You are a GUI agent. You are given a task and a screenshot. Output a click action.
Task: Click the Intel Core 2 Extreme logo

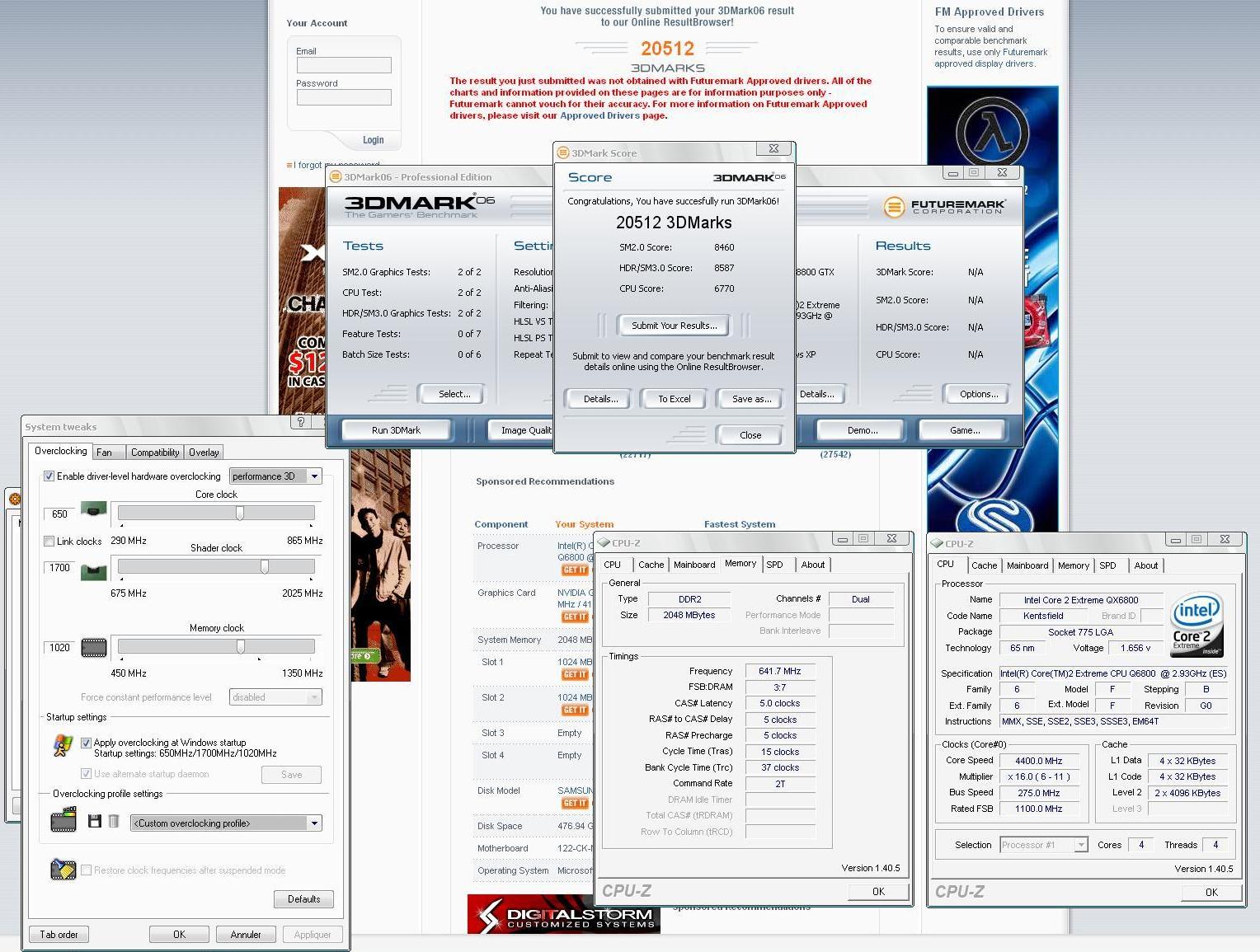pos(1197,624)
